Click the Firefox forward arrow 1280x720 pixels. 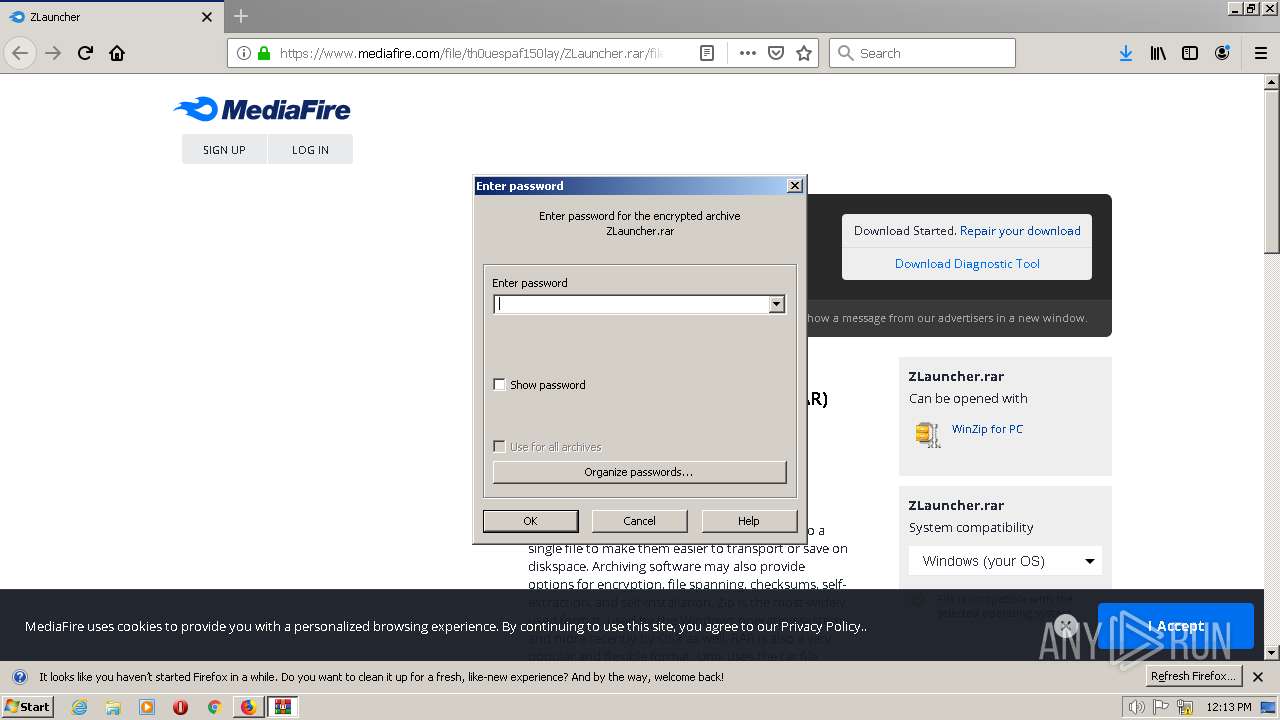point(53,53)
